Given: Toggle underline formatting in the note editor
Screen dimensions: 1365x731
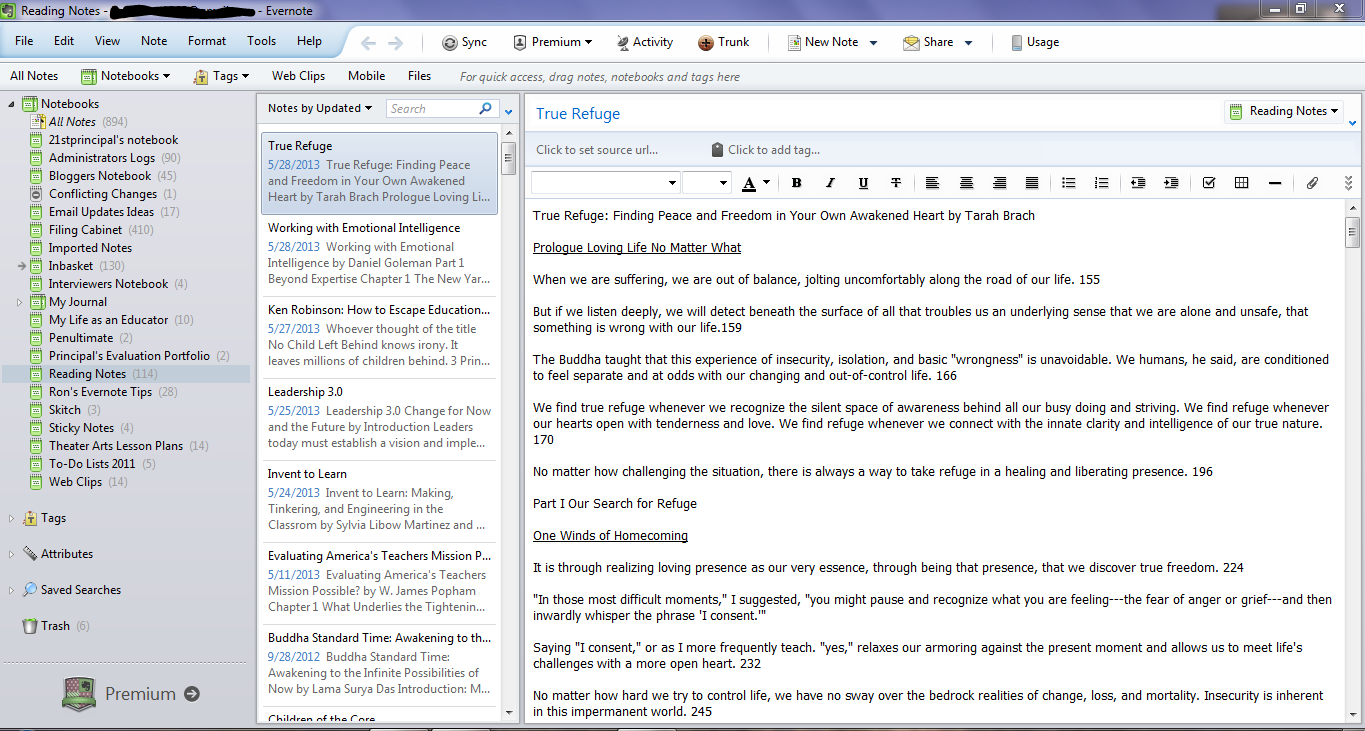Looking at the screenshot, I should pyautogui.click(x=863, y=183).
